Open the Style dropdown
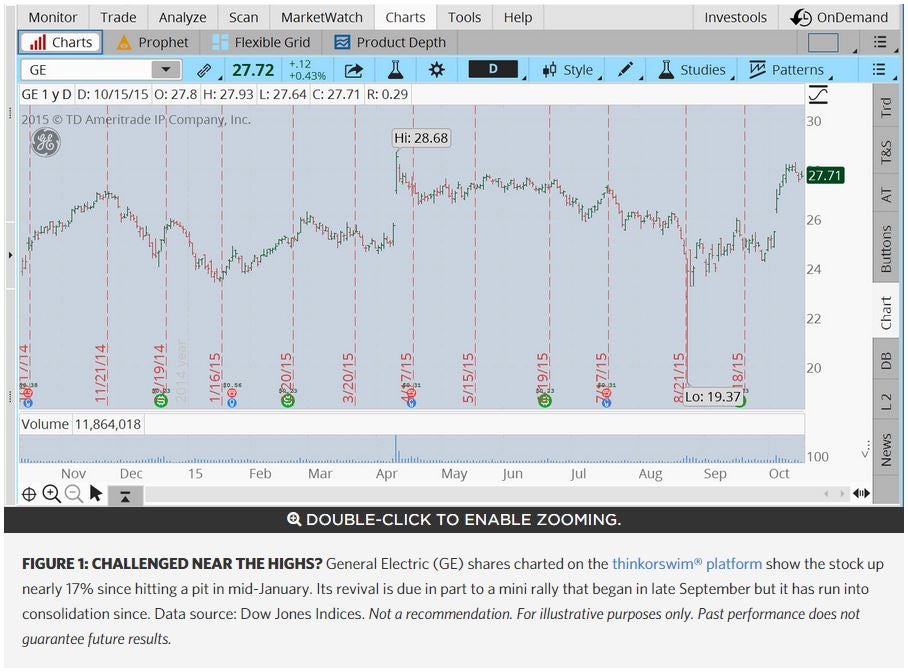Image resolution: width=908 pixels, height=672 pixels. pyautogui.click(x=572, y=70)
